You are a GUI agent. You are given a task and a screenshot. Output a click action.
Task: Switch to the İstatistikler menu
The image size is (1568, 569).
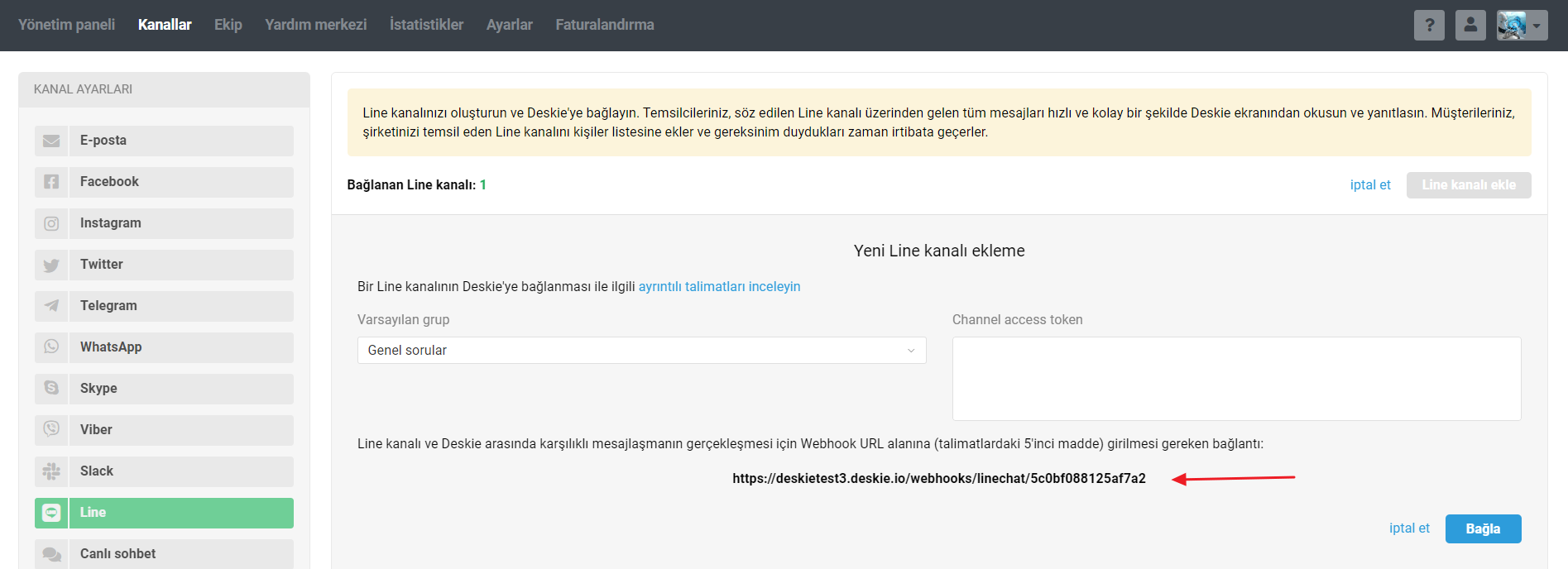click(426, 25)
